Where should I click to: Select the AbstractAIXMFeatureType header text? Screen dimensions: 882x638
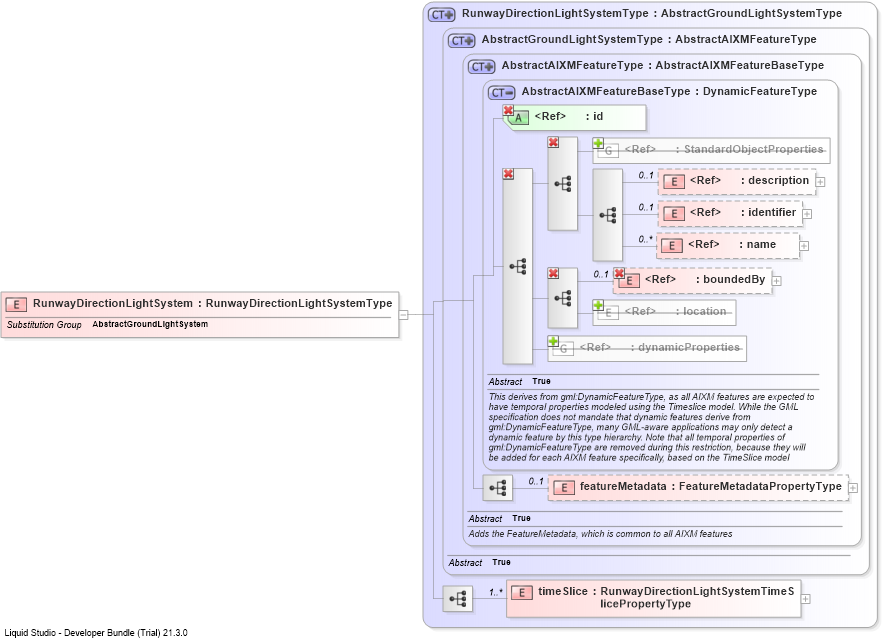pyautogui.click(x=663, y=66)
